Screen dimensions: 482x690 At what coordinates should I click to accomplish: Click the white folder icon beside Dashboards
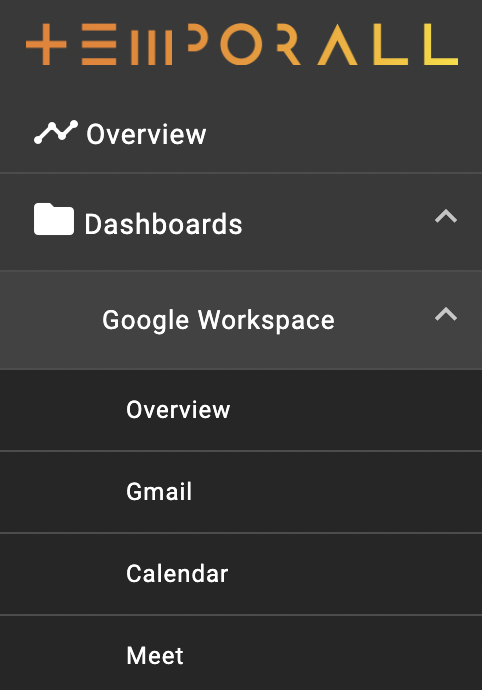point(54,219)
